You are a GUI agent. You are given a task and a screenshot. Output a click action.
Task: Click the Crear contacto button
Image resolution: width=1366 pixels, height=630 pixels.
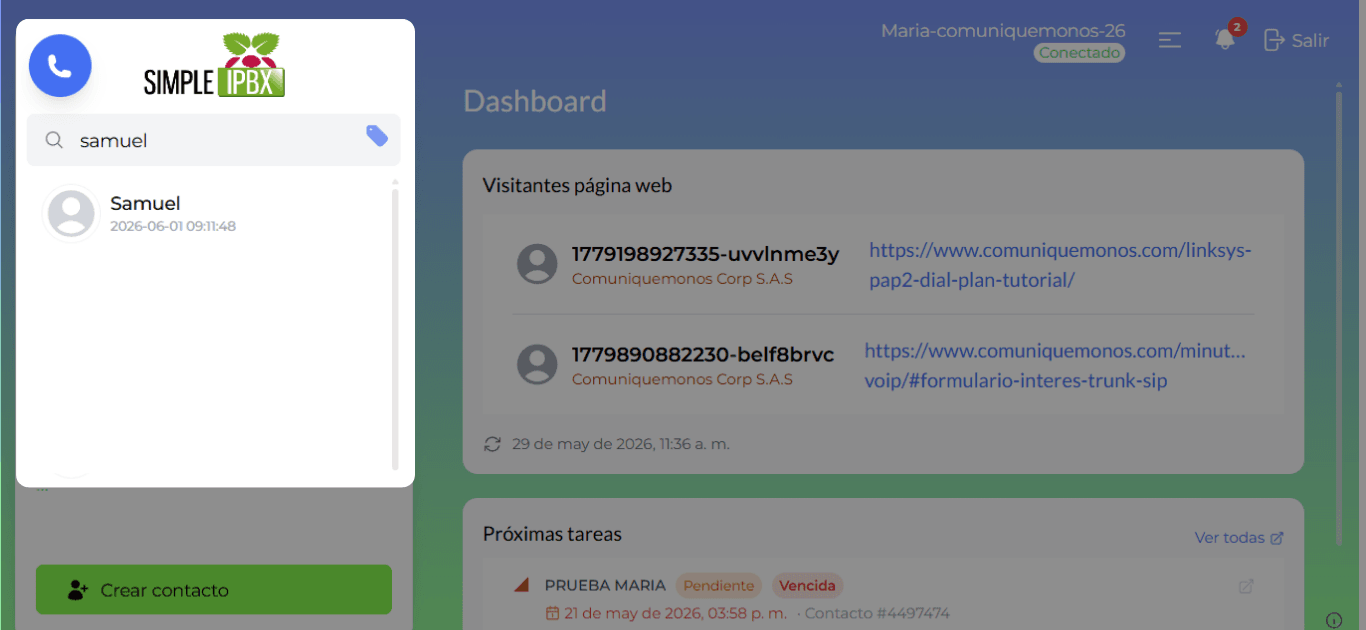pyautogui.click(x=214, y=590)
